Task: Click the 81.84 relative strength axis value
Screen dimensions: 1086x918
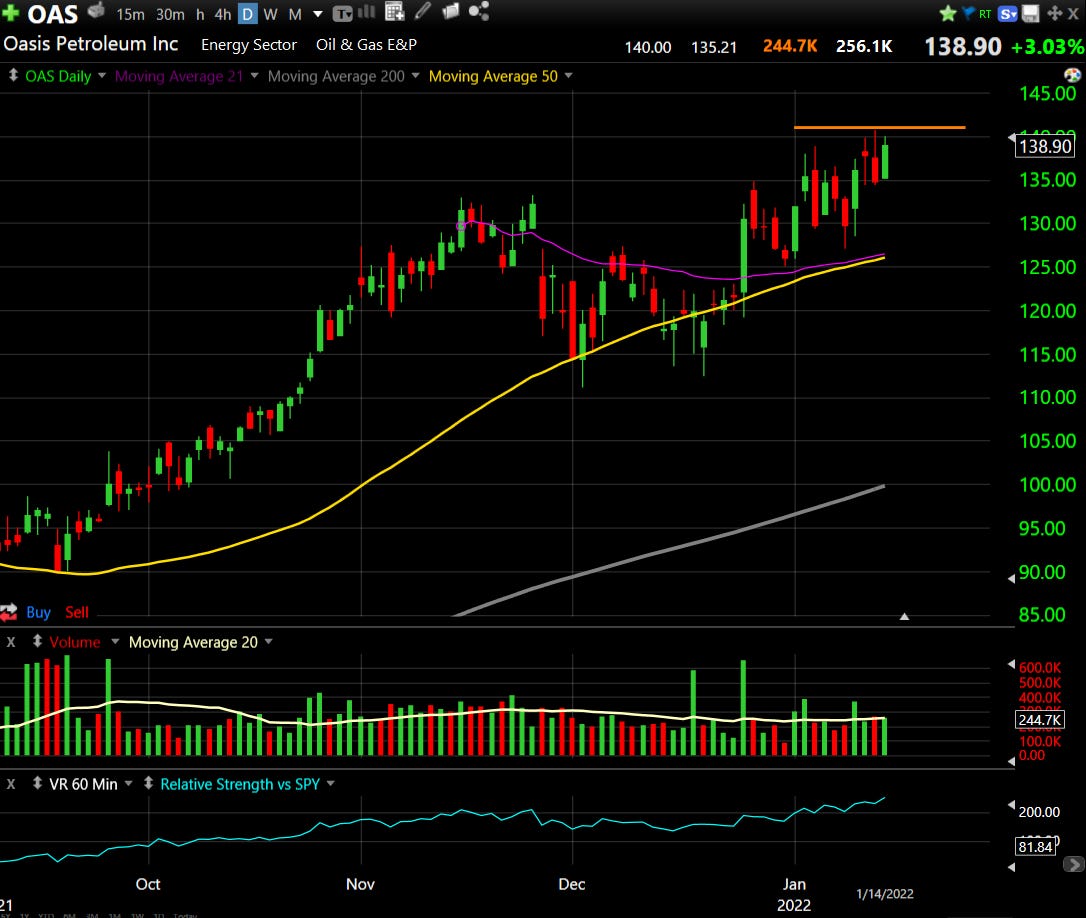Action: pyautogui.click(x=1035, y=847)
